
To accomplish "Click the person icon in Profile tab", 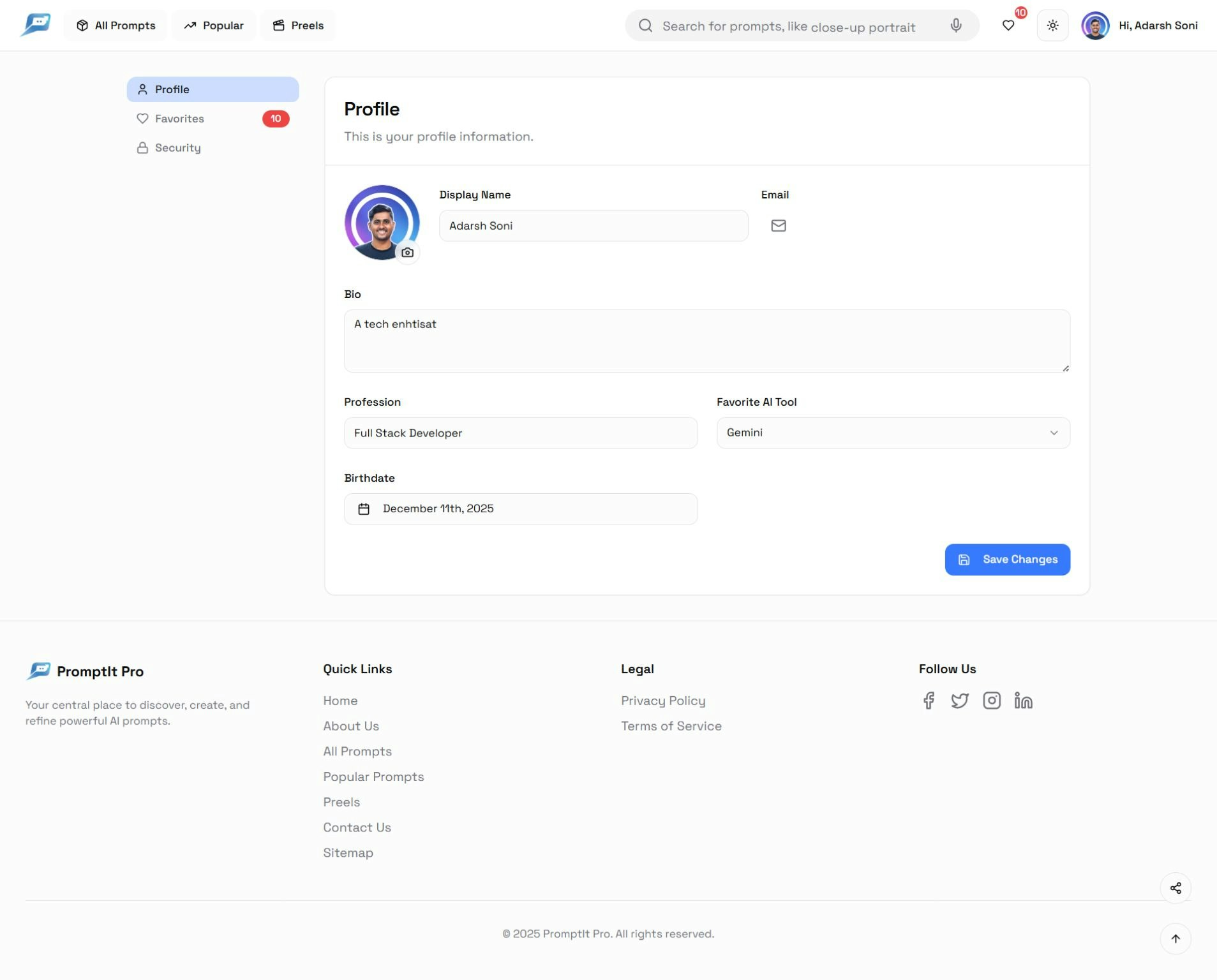I will click(142, 89).
